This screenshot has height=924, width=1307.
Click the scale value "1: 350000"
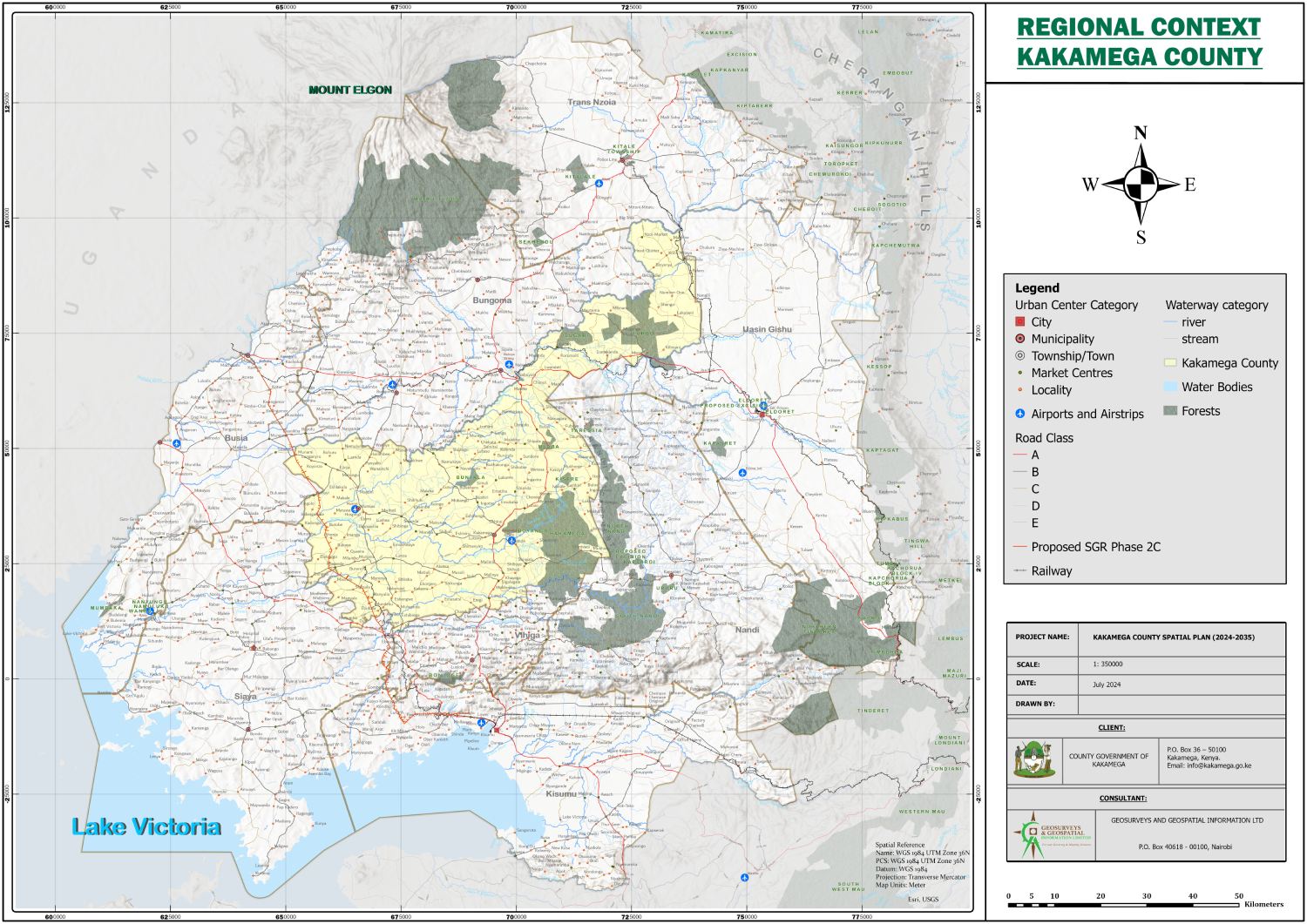point(1107,664)
